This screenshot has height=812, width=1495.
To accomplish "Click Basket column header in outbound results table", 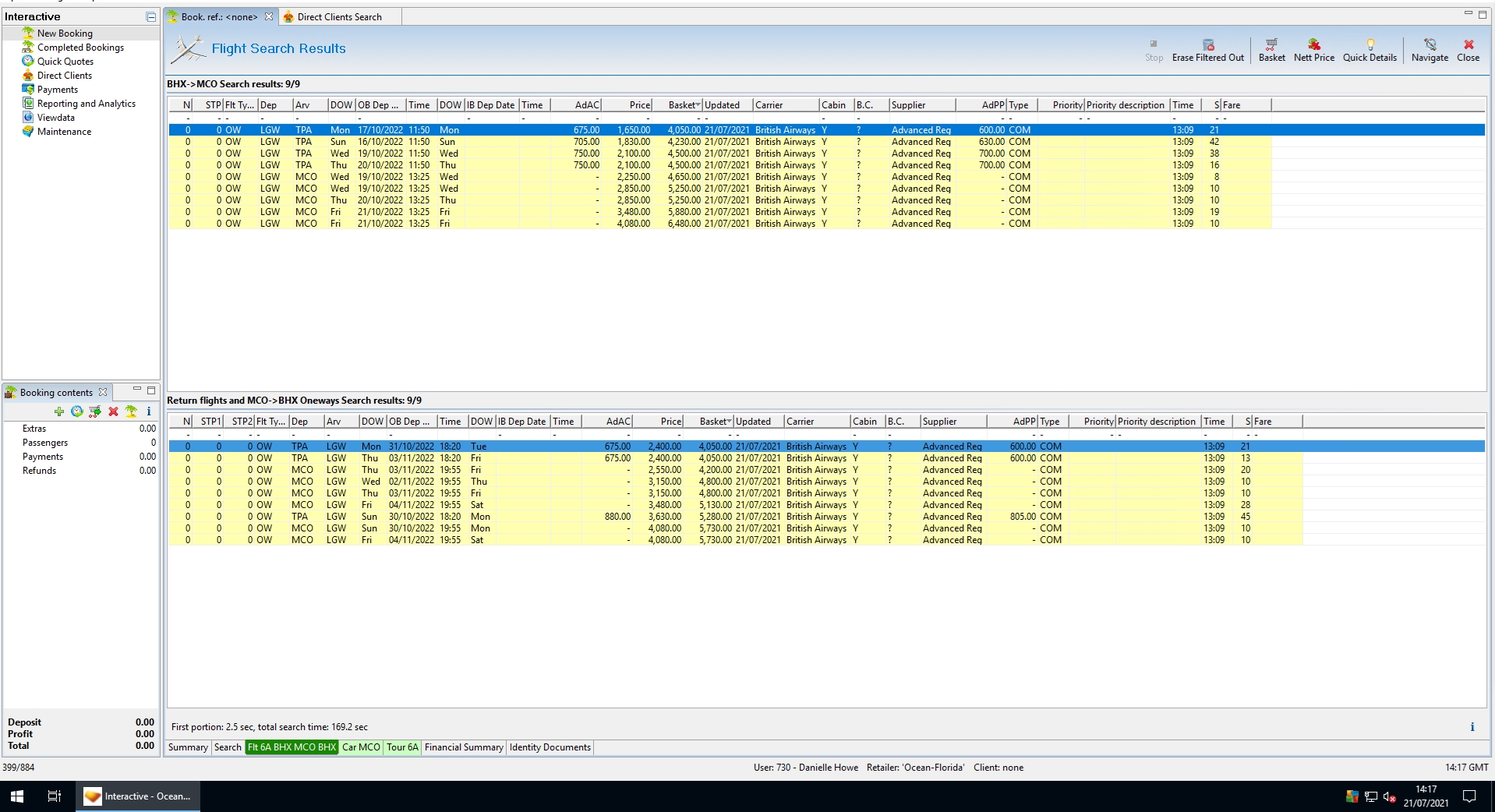I will pos(678,105).
